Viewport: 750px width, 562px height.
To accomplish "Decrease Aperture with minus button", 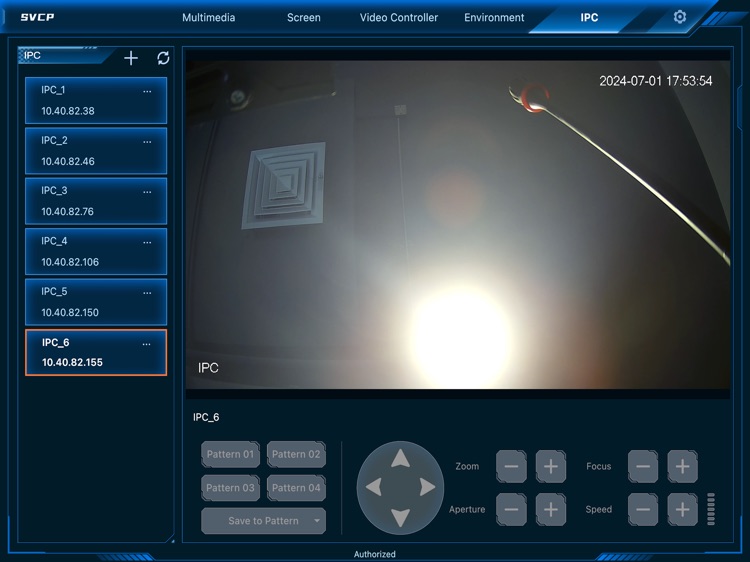I will pos(511,509).
